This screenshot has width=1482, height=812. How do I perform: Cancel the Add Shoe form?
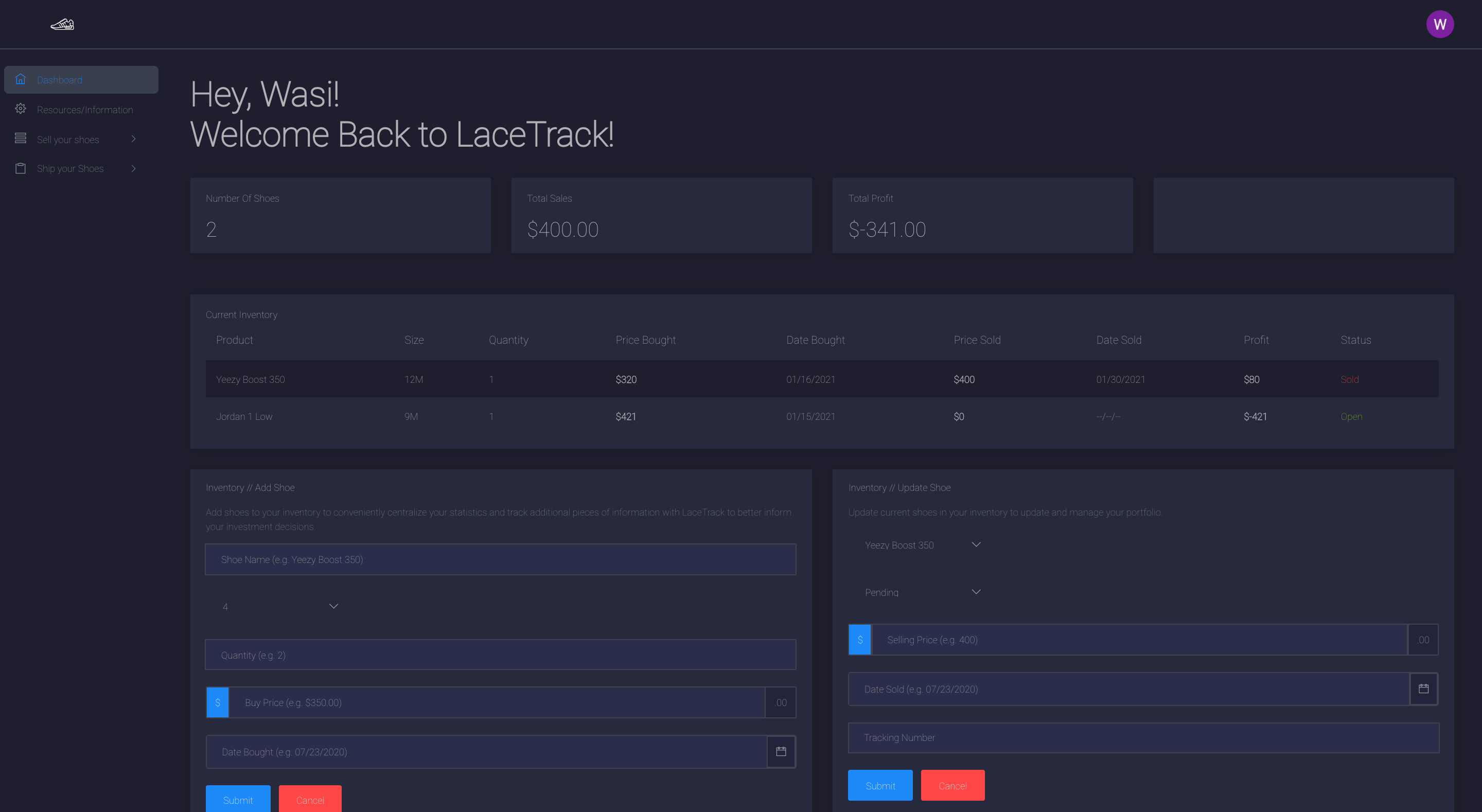tap(309, 800)
